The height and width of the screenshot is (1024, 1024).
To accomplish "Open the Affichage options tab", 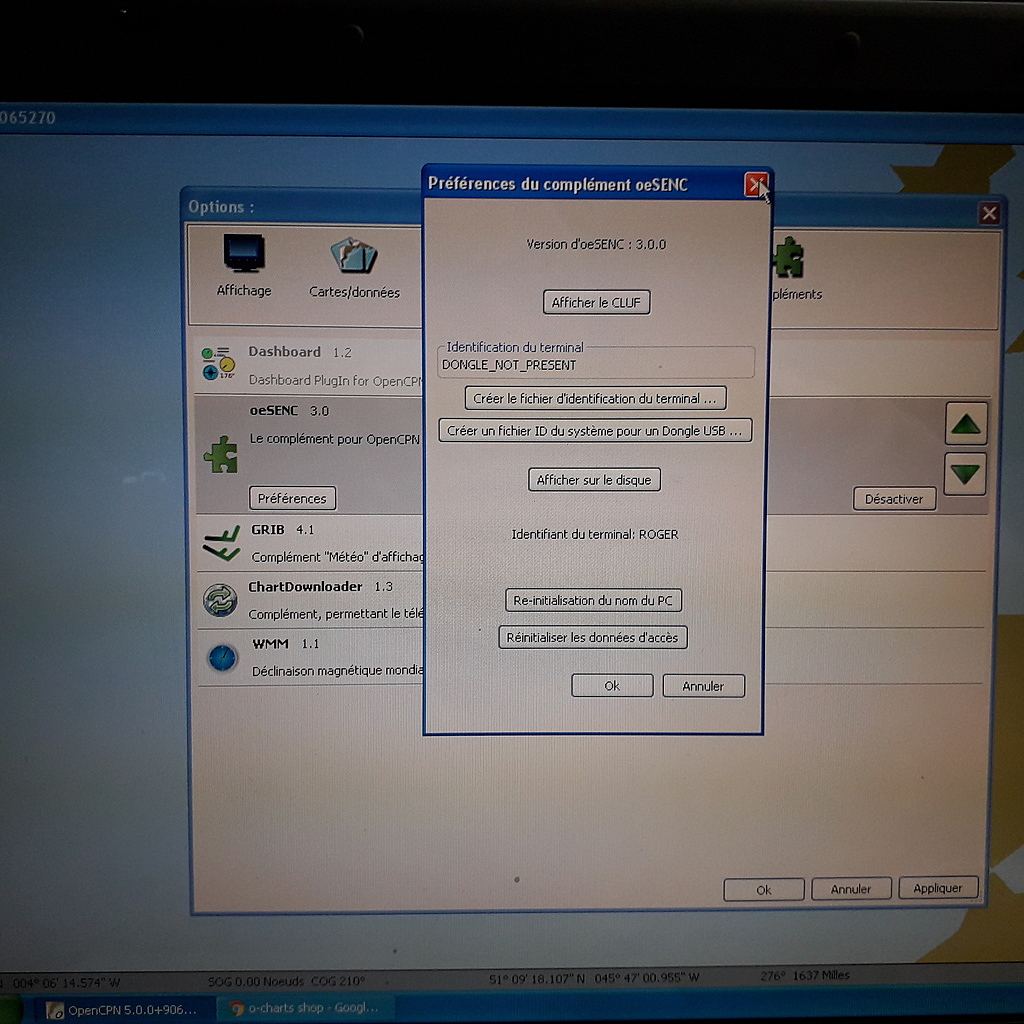I will pos(244,266).
